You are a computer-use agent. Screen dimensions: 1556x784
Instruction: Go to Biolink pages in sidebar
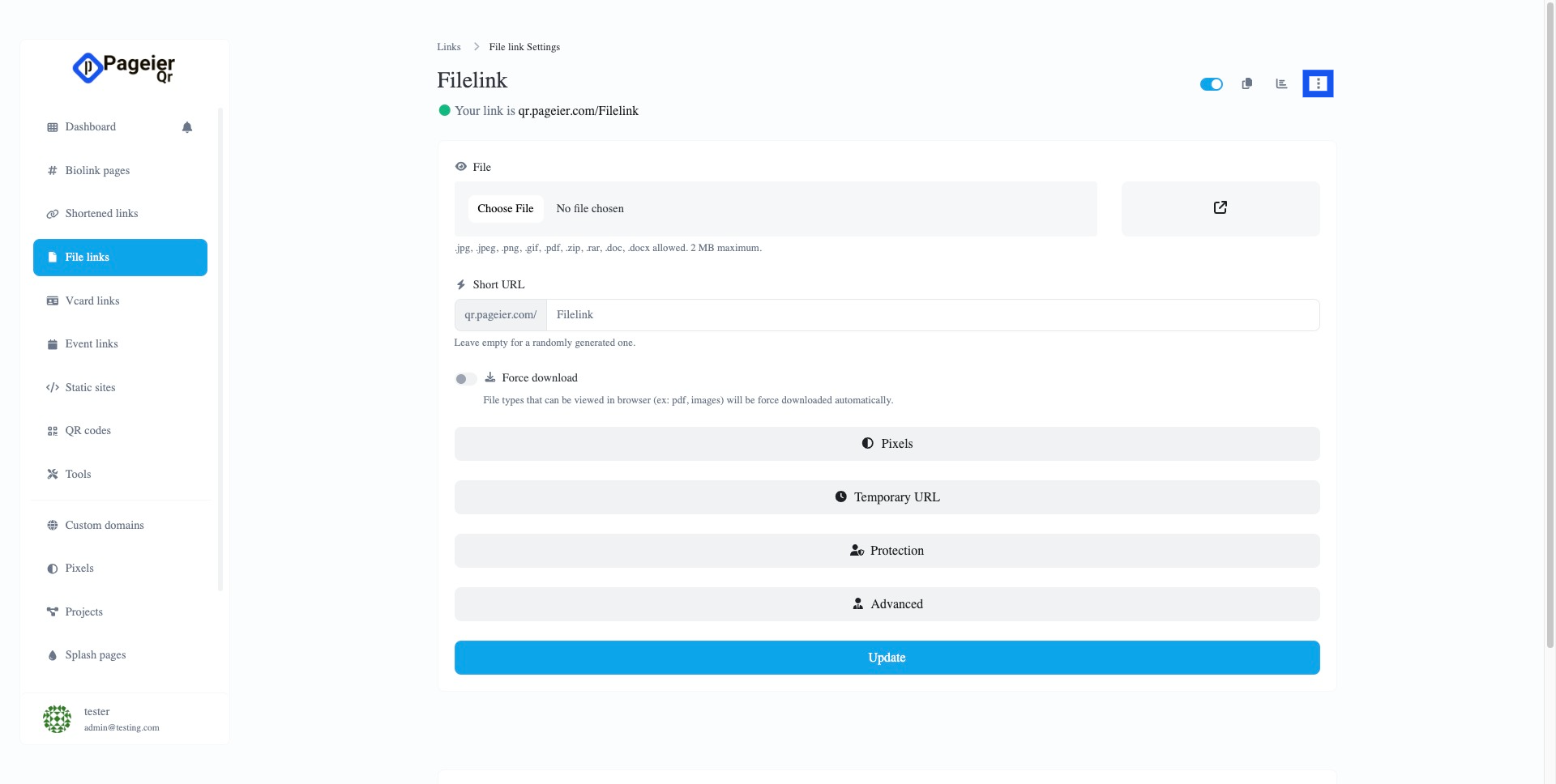(97, 171)
